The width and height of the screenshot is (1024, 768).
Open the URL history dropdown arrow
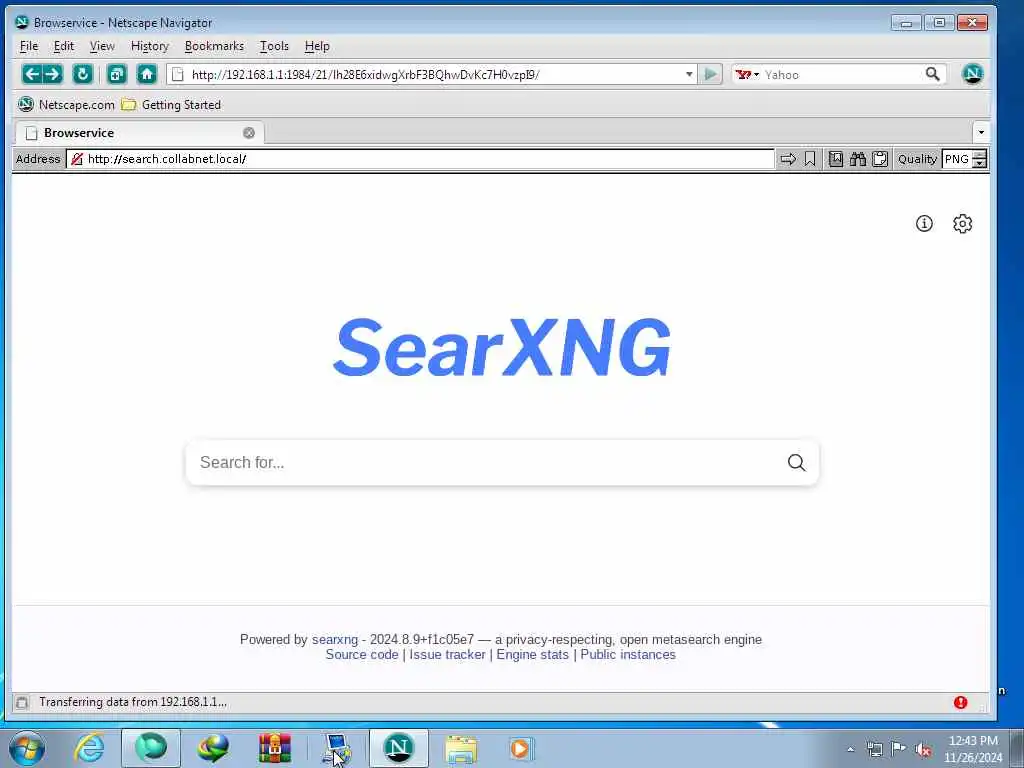688,74
